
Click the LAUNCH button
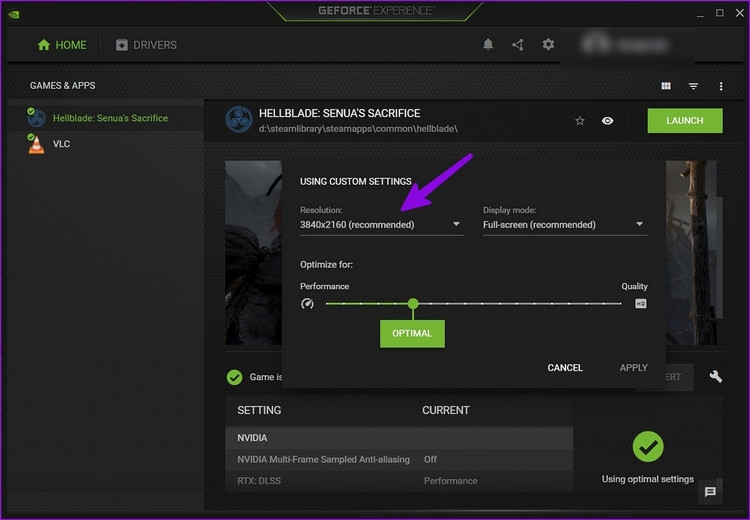685,121
